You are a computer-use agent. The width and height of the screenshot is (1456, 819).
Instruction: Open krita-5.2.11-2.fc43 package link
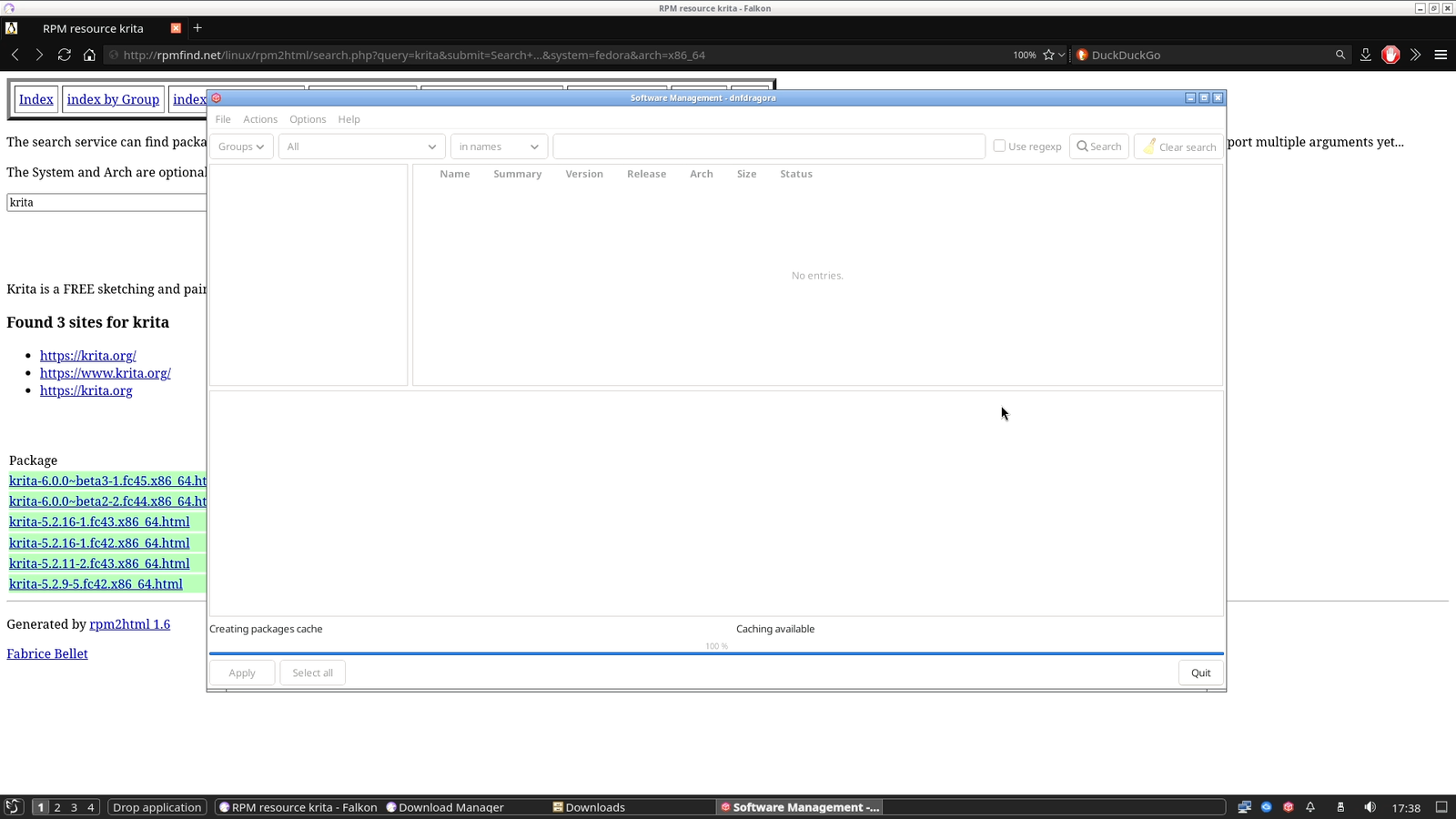[x=99, y=563]
